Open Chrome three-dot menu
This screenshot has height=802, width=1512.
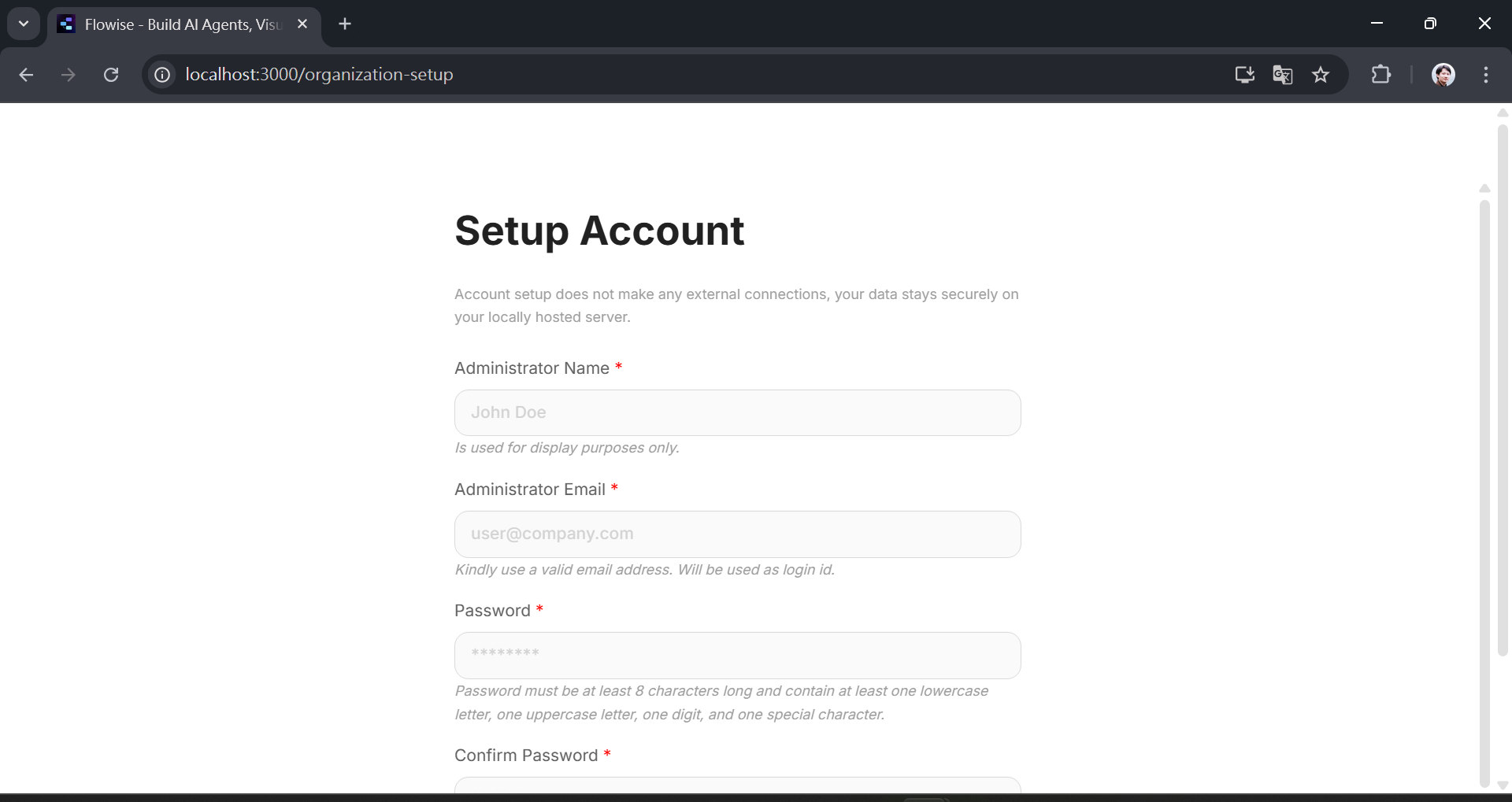[1486, 75]
